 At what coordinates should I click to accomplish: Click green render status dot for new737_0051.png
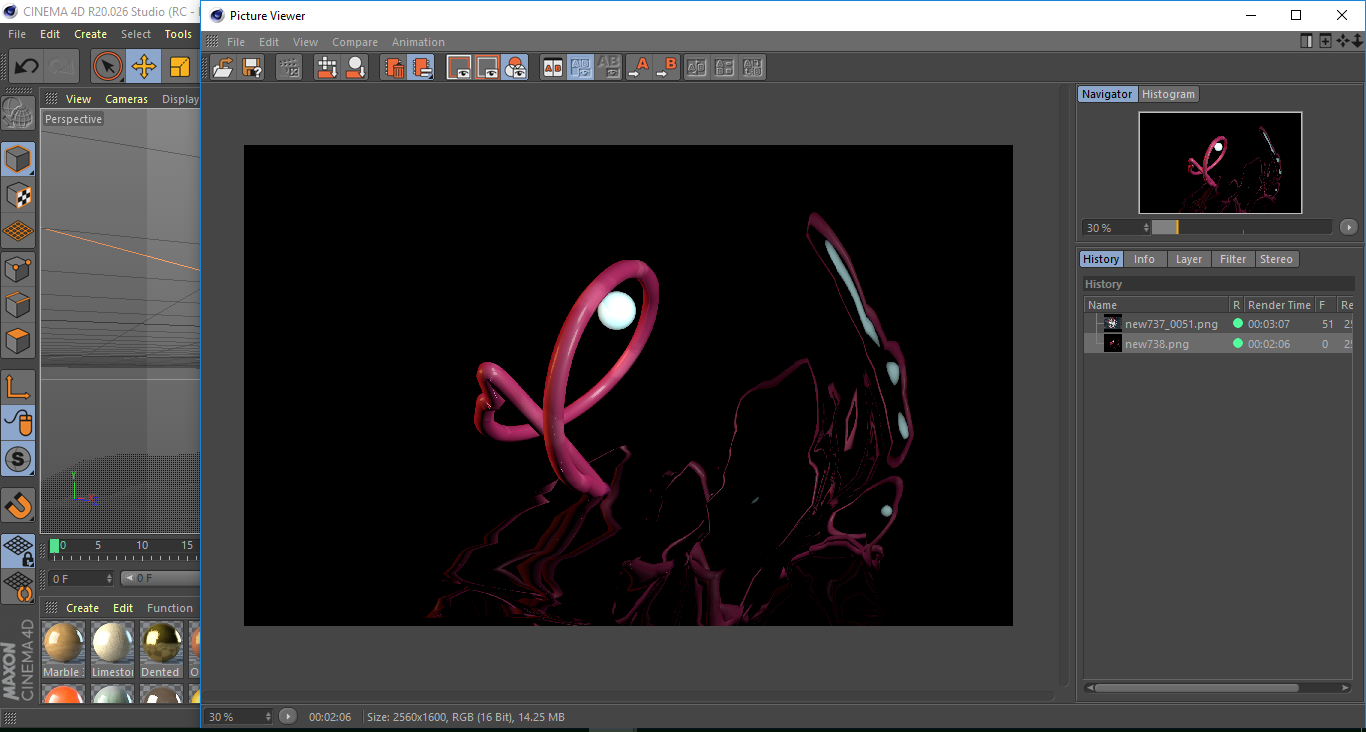(x=1238, y=324)
